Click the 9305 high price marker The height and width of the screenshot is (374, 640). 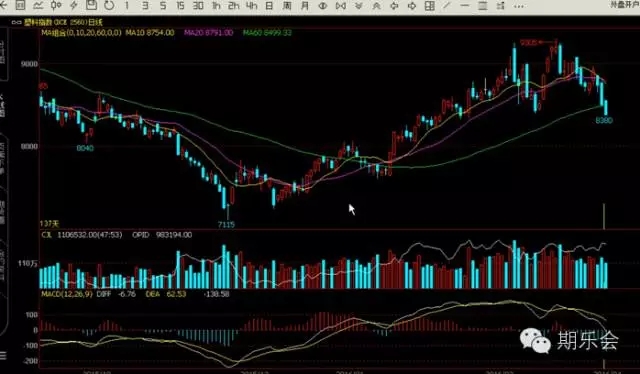pyautogui.click(x=528, y=42)
